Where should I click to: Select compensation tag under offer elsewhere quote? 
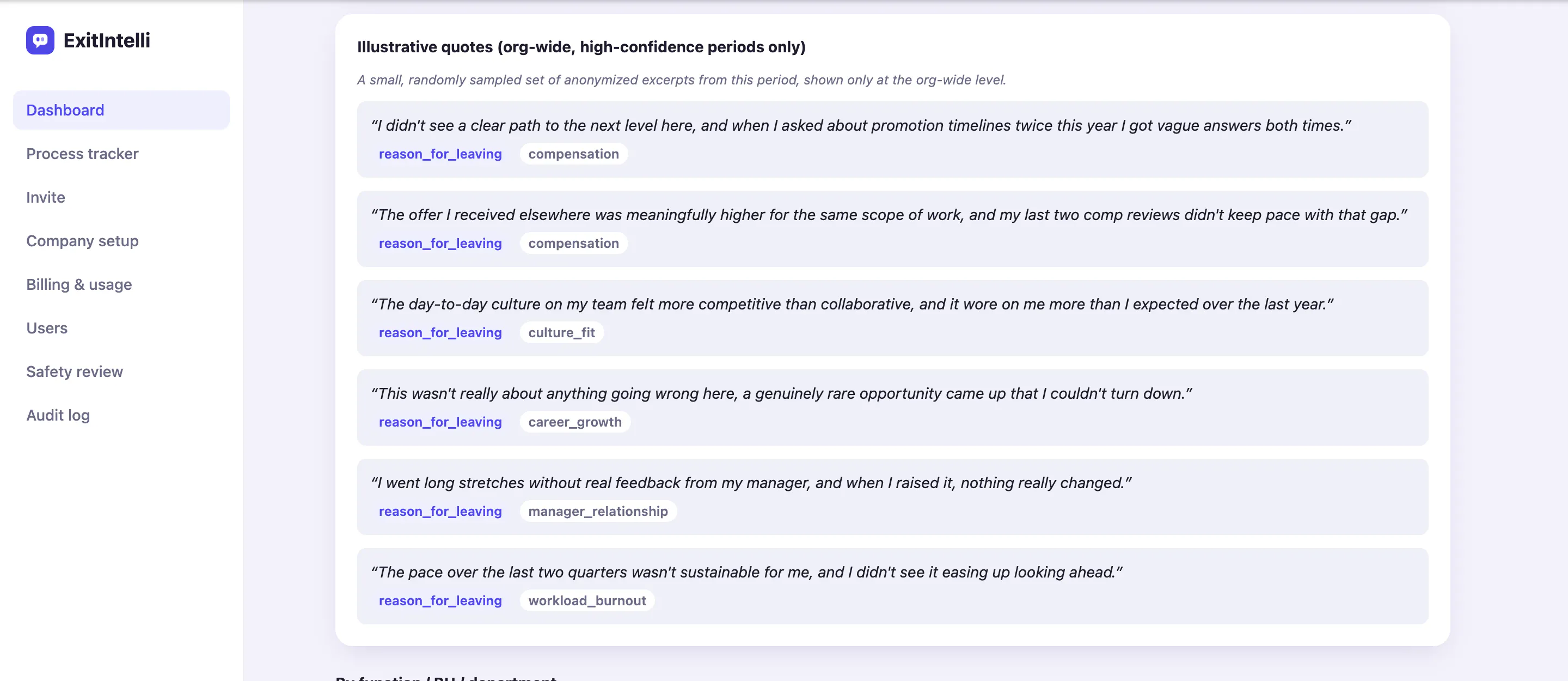pos(573,244)
